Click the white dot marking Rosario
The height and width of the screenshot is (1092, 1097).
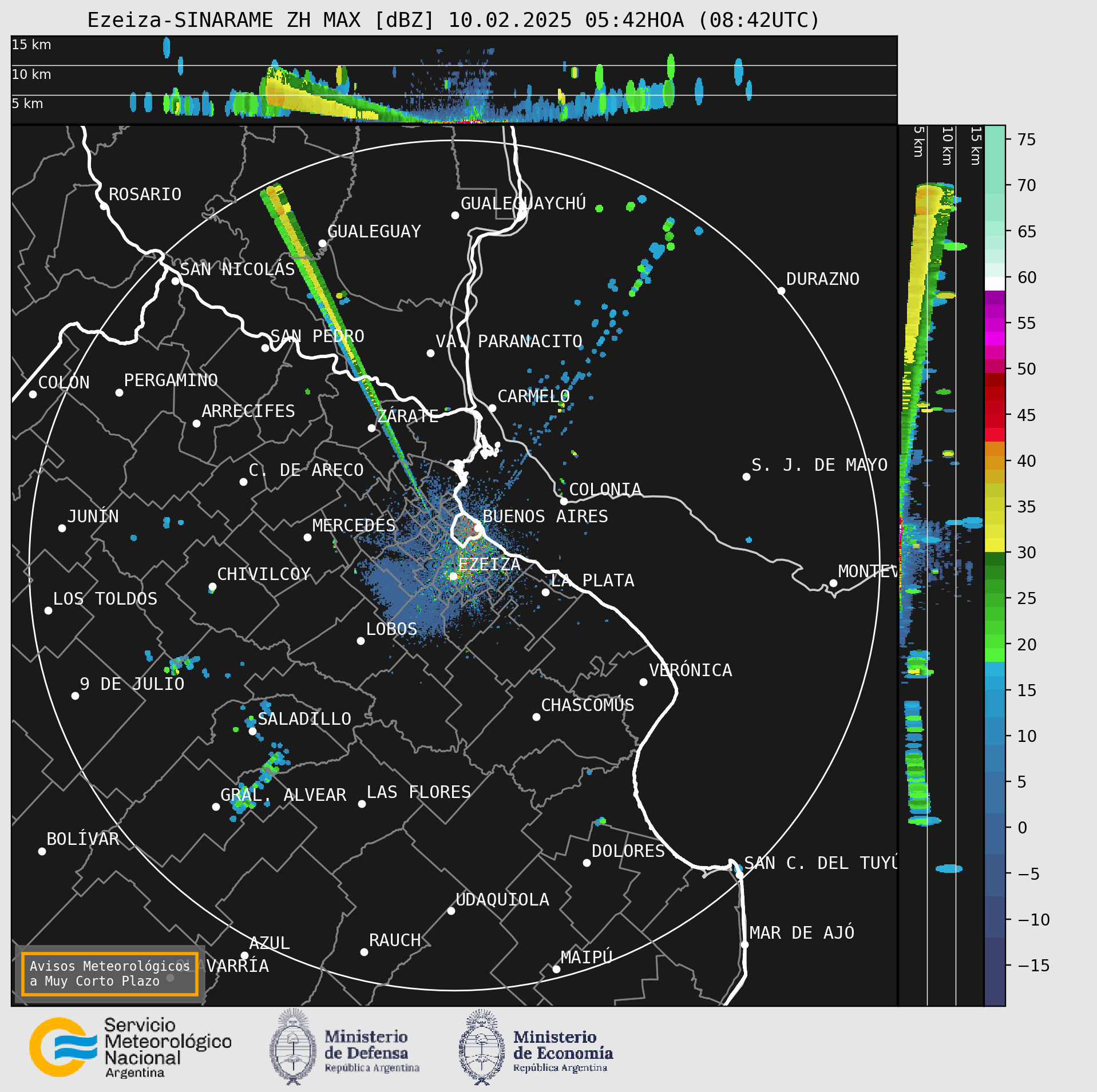[x=104, y=207]
